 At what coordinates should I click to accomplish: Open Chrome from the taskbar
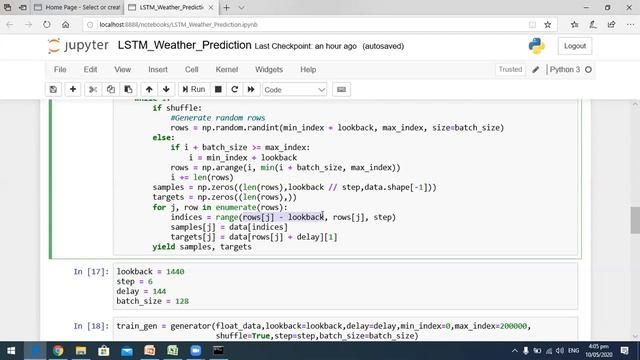(x=58, y=351)
